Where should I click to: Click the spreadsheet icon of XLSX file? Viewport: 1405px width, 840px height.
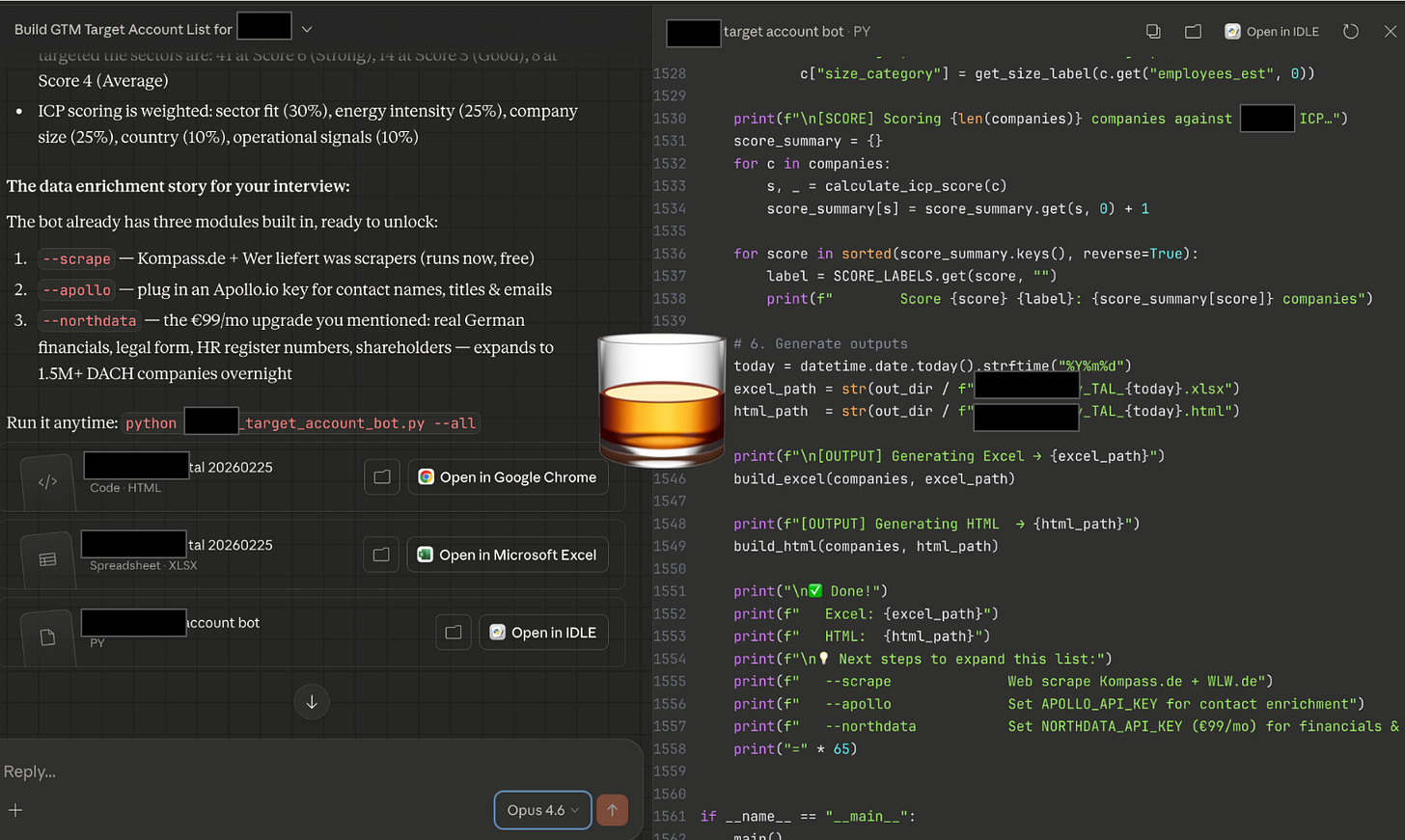coord(47,559)
